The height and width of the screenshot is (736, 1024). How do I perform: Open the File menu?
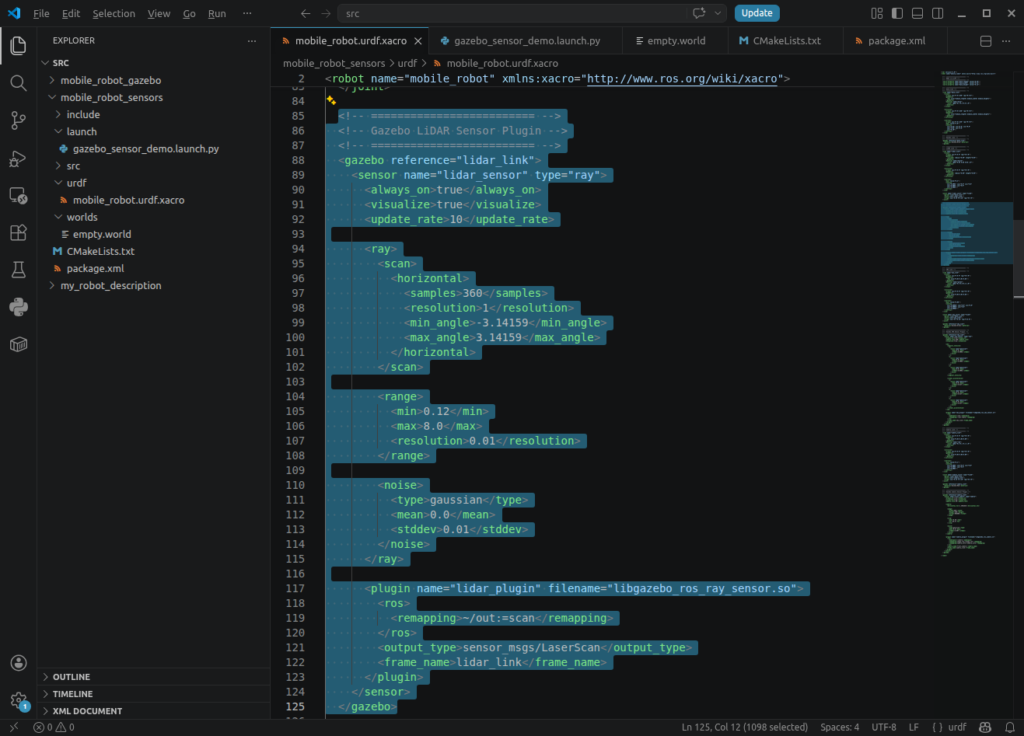pos(41,13)
